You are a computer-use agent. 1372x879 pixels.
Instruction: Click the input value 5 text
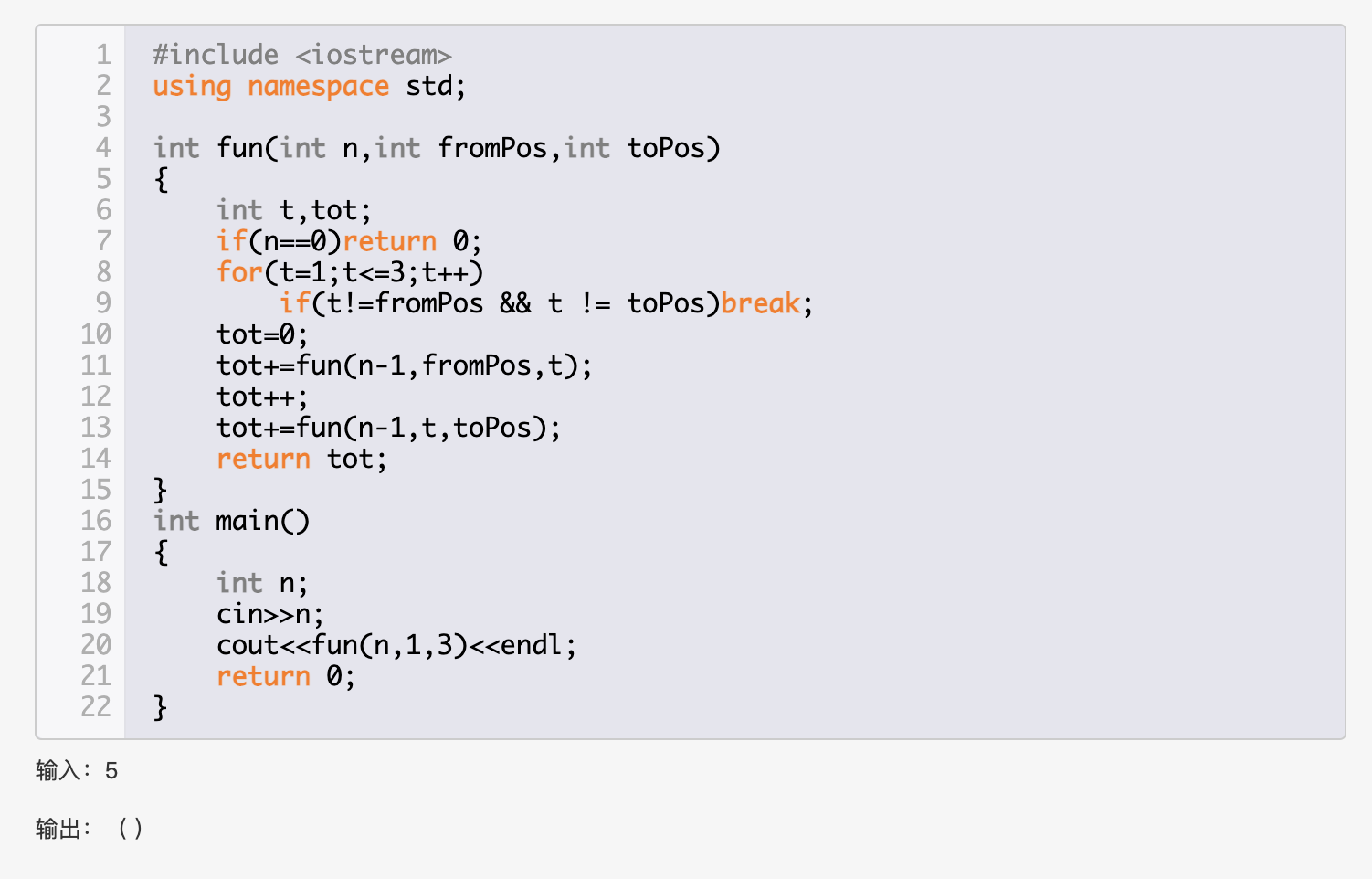pos(111,771)
